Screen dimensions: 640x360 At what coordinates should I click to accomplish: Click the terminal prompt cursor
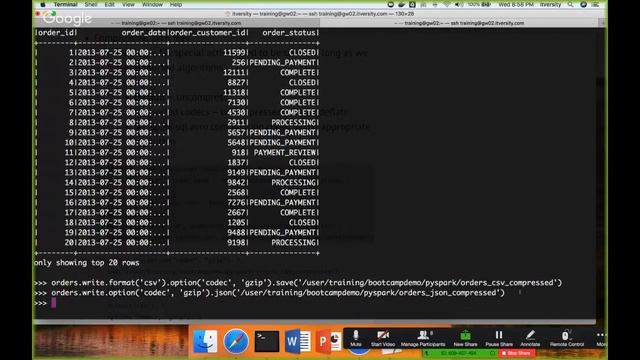pos(53,302)
